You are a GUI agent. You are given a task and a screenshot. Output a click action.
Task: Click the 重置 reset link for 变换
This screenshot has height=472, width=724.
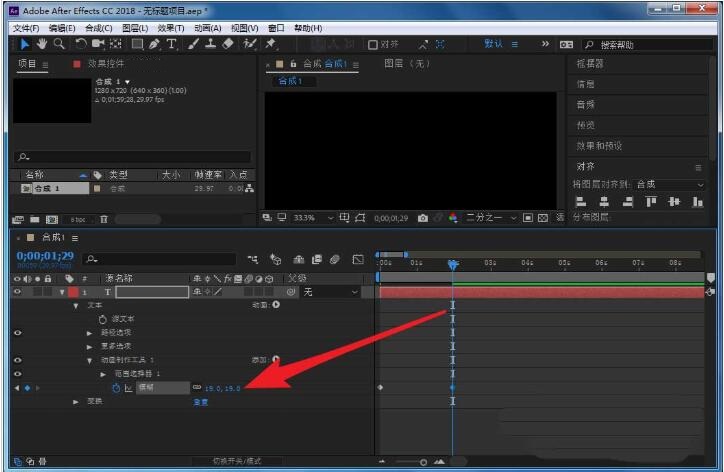200,402
